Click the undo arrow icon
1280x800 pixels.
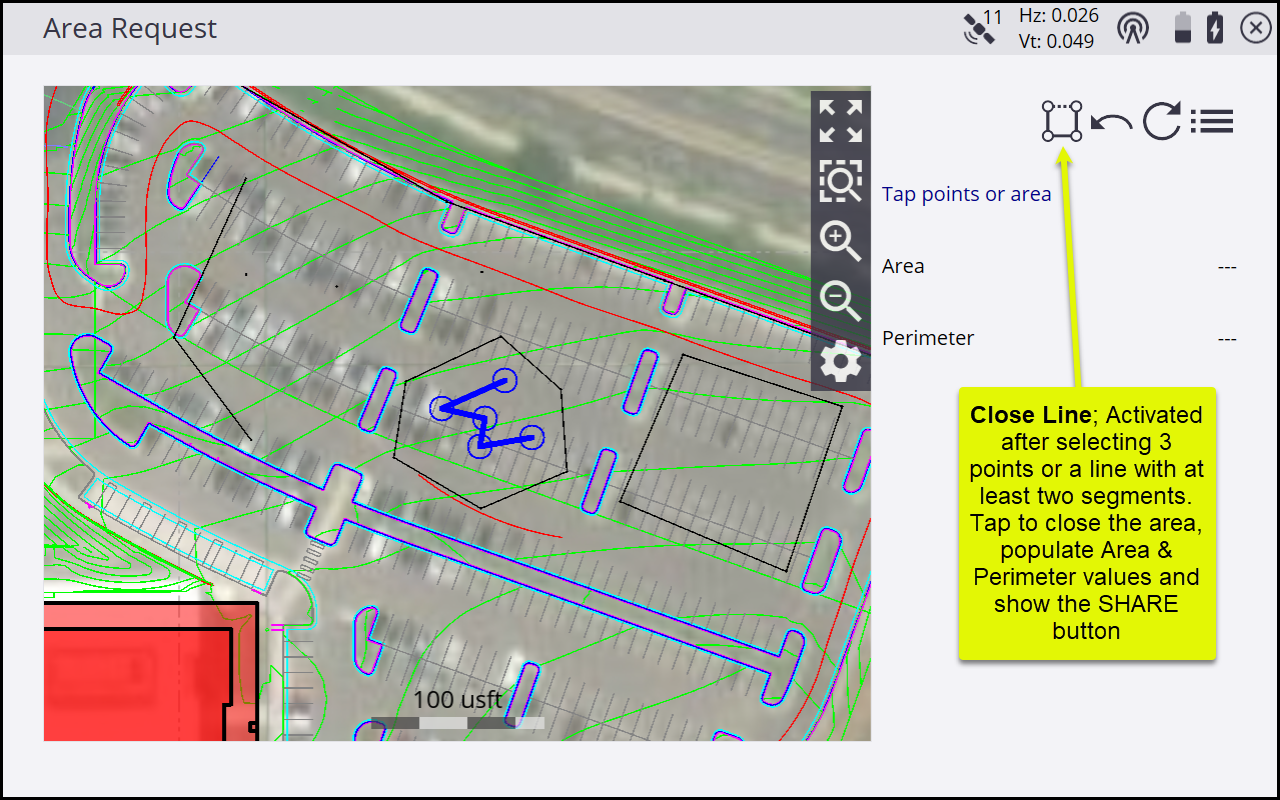click(1111, 122)
